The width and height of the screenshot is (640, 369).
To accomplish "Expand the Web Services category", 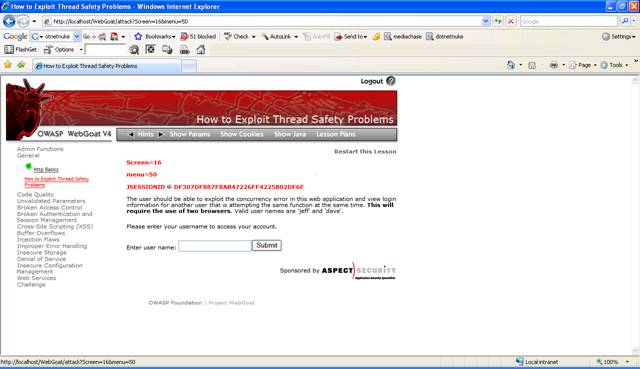I will pyautogui.click(x=36, y=278).
